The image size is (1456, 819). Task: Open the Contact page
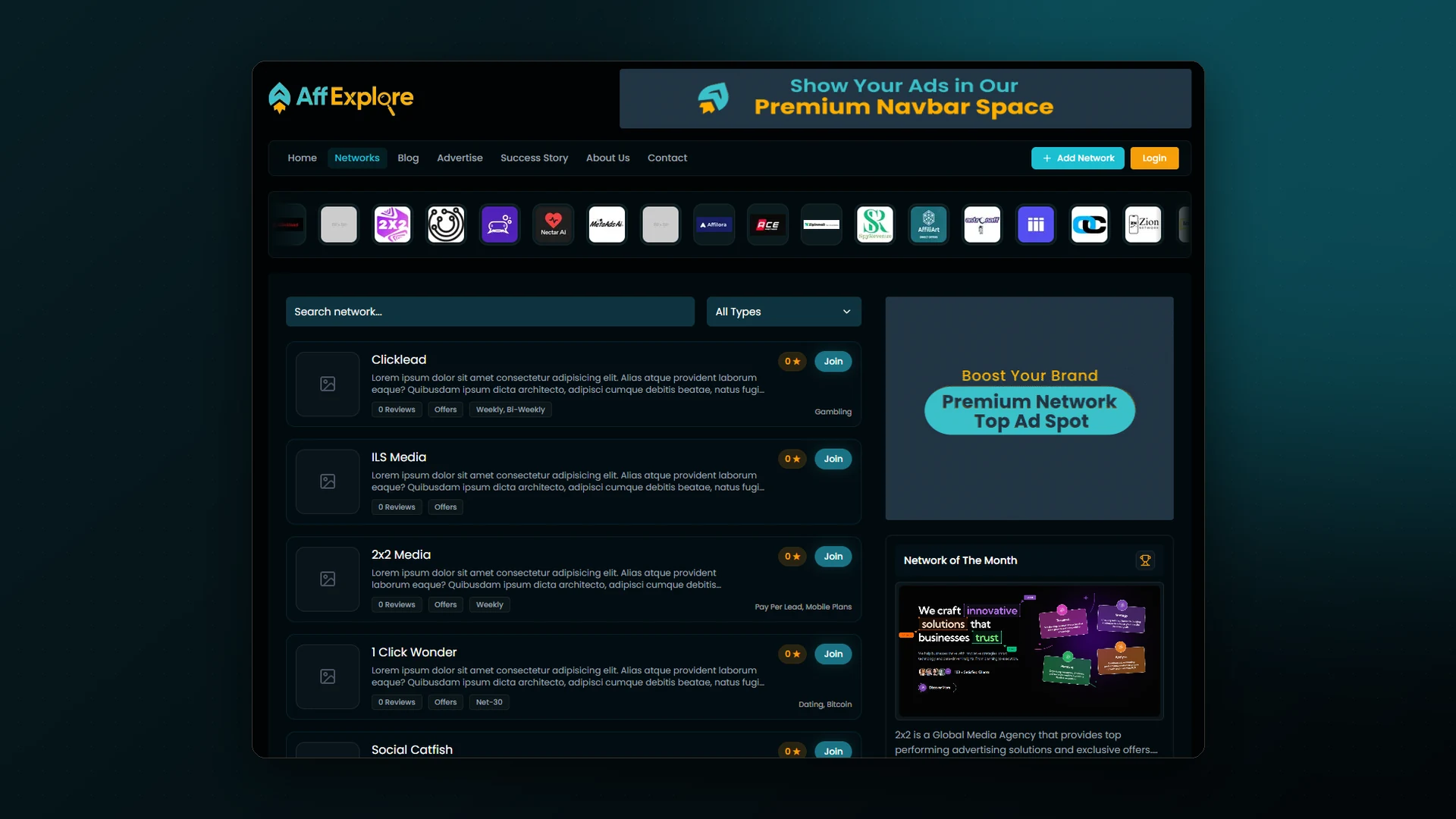point(667,158)
